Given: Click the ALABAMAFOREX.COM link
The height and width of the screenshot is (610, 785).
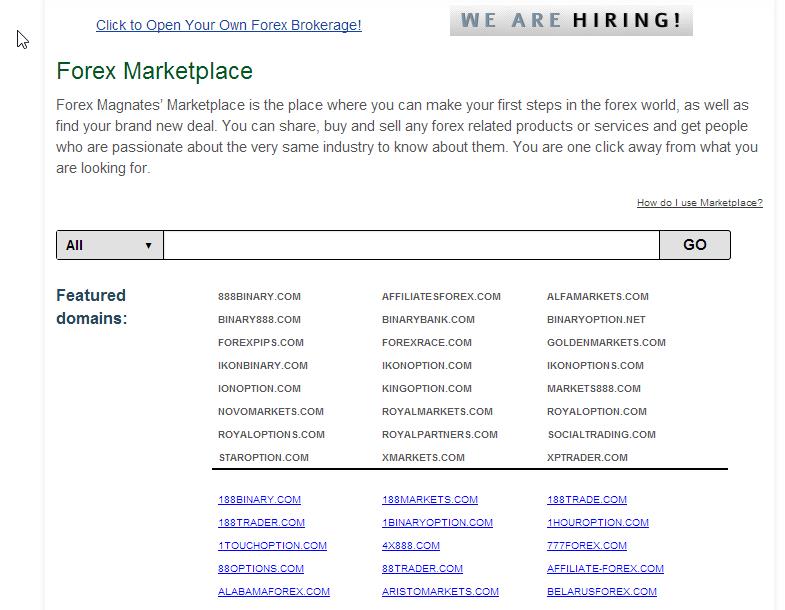Looking at the screenshot, I should [x=273, y=592].
